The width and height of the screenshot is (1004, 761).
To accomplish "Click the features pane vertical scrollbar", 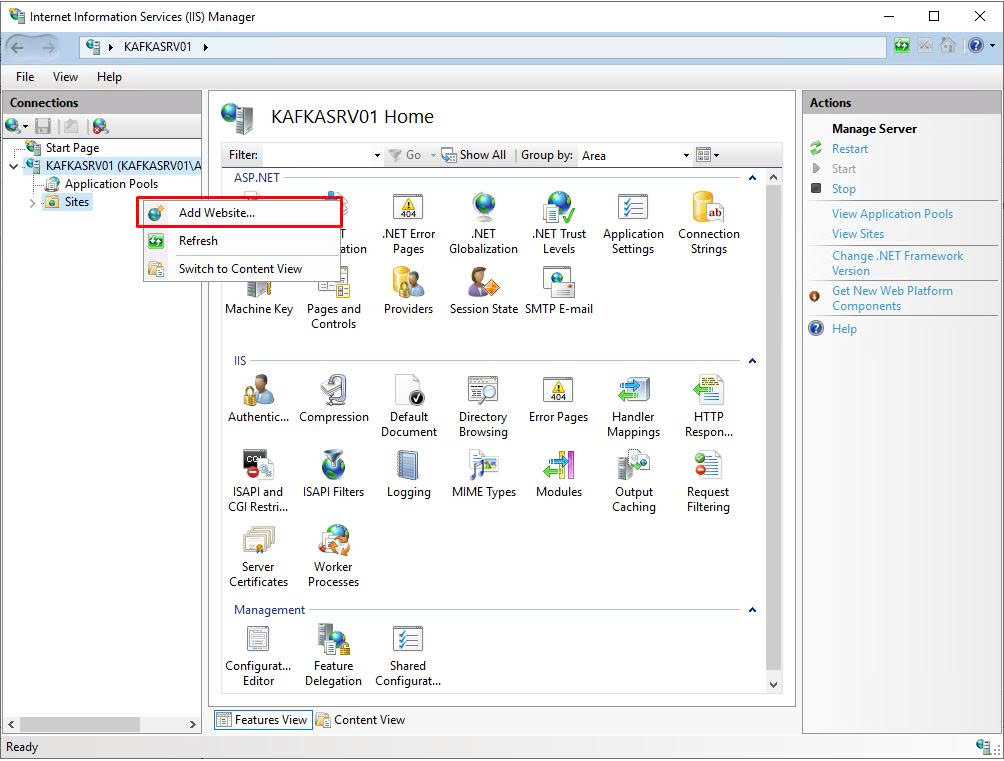I will point(773,430).
